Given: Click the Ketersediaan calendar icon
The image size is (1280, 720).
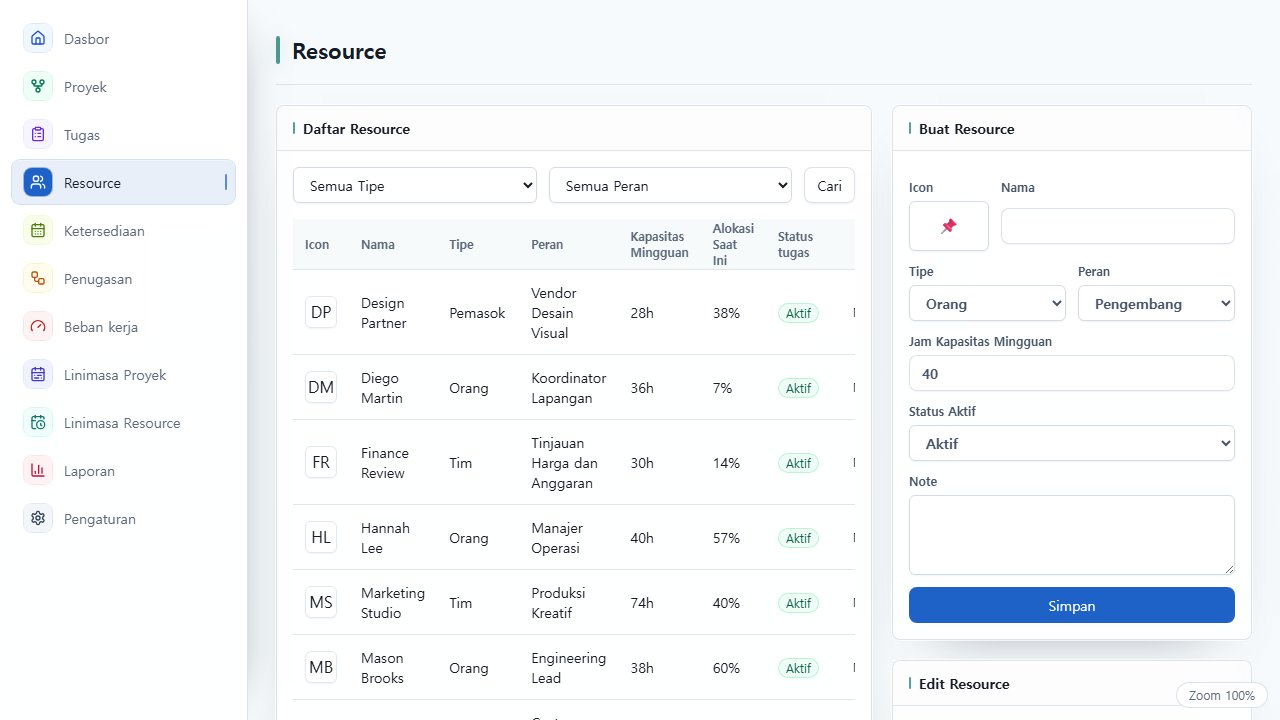Looking at the screenshot, I should pyautogui.click(x=38, y=231).
